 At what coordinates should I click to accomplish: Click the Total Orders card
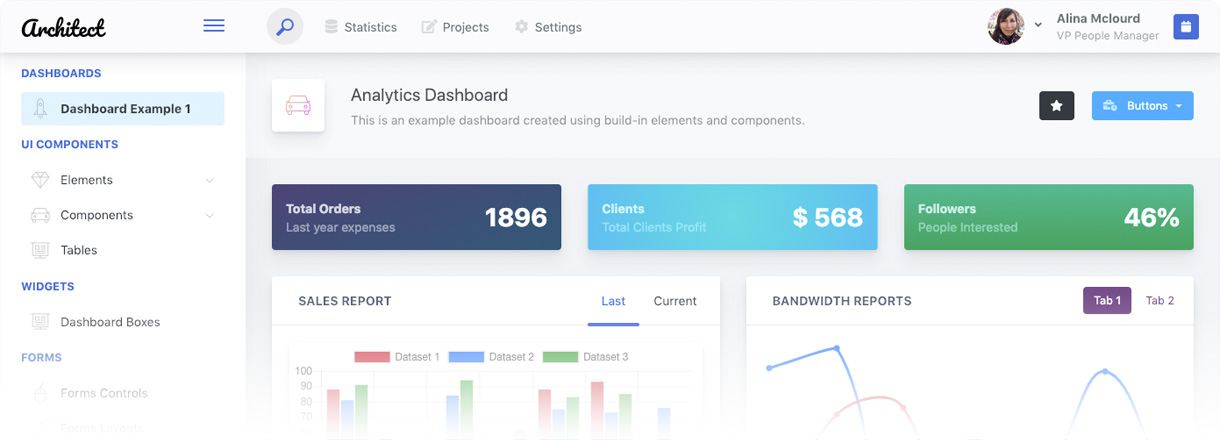[416, 217]
